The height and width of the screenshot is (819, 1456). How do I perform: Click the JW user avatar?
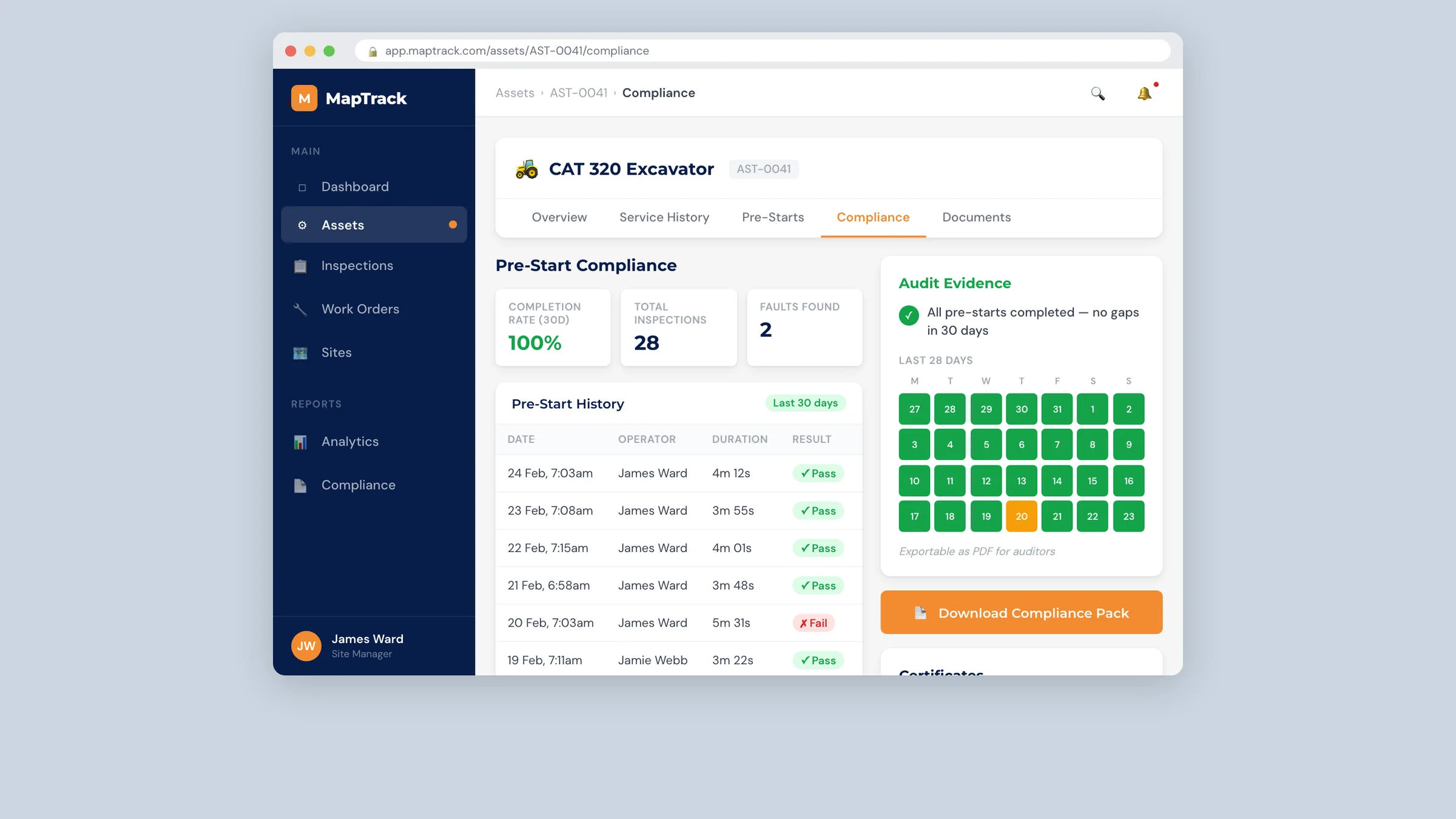click(x=306, y=645)
